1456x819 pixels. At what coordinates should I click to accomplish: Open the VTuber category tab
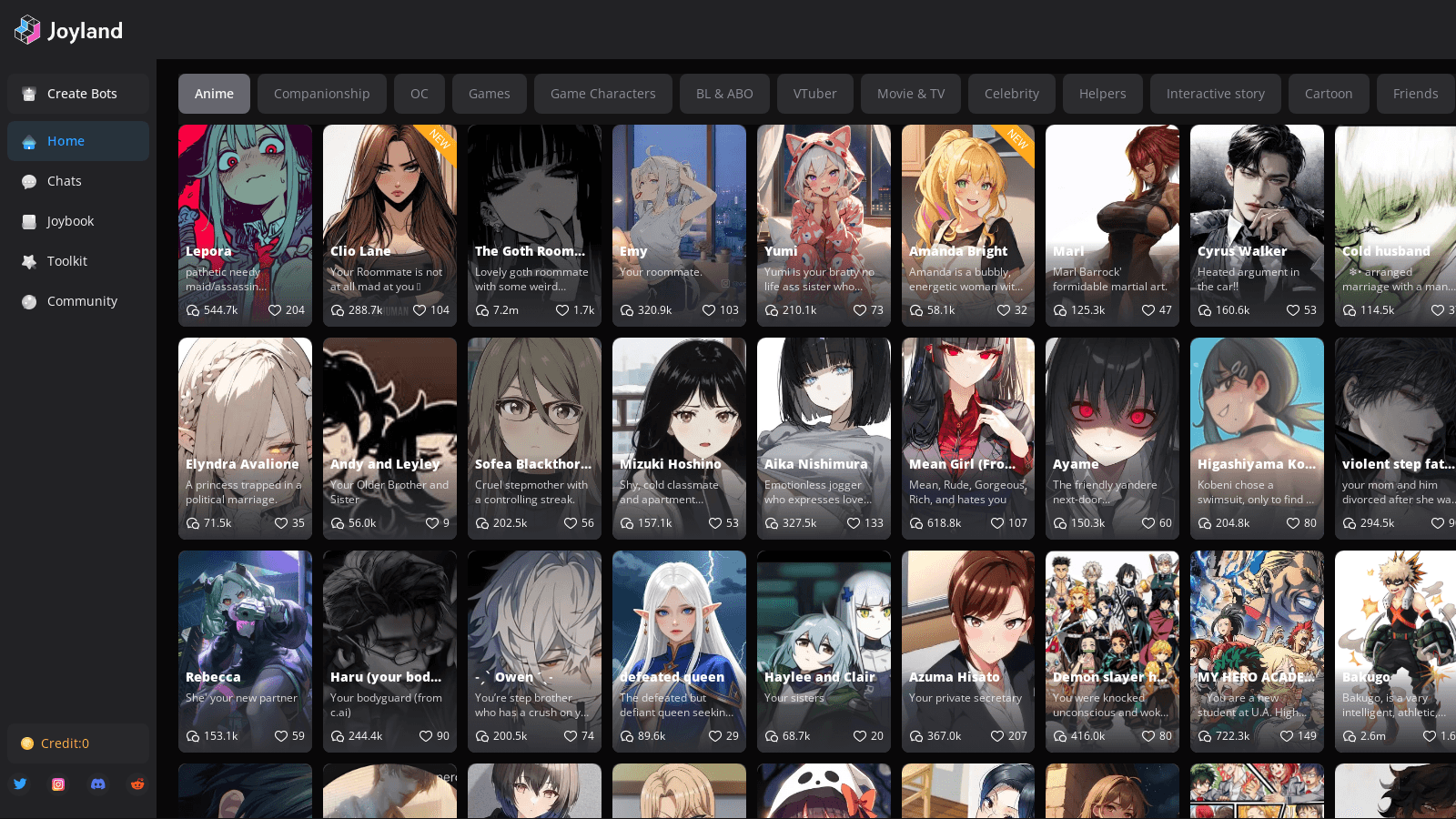click(814, 94)
